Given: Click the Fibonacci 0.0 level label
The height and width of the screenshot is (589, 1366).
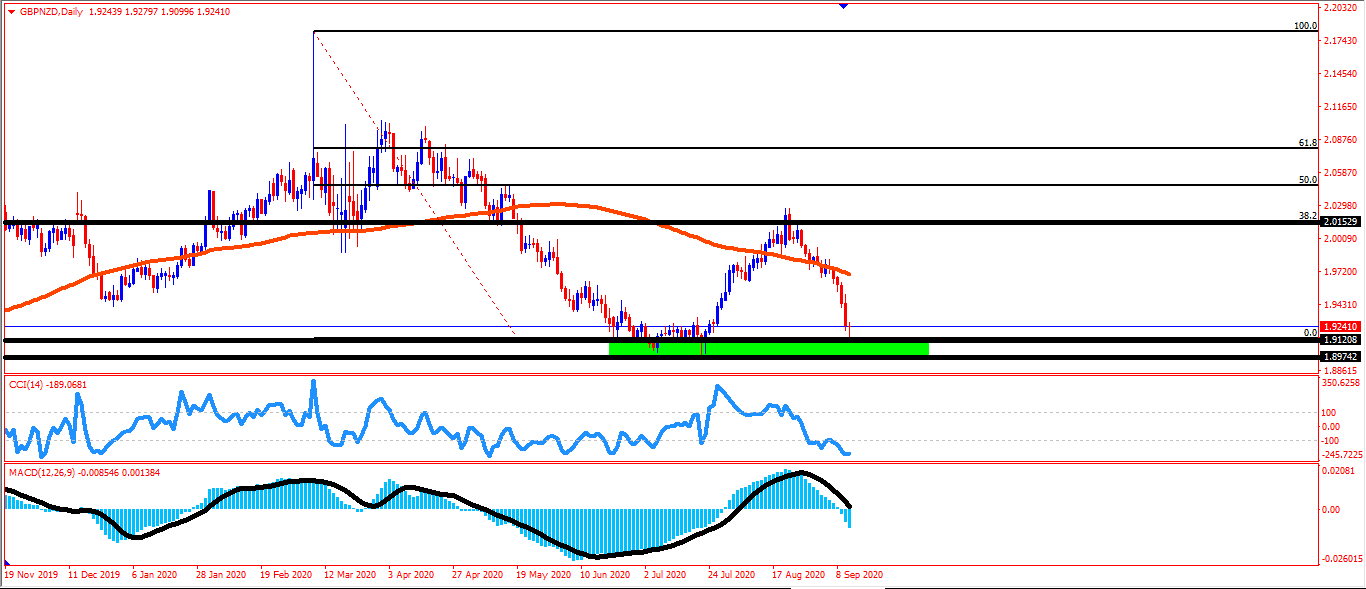Looking at the screenshot, I should tap(1309, 332).
